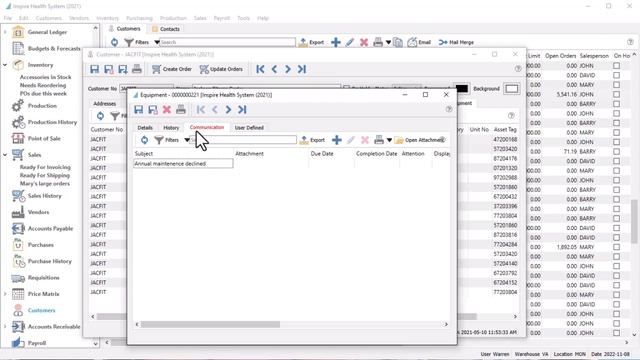Image resolution: width=640 pixels, height=360 pixels.
Task: Click Mail Merge in Customers toolbar
Action: [456, 42]
